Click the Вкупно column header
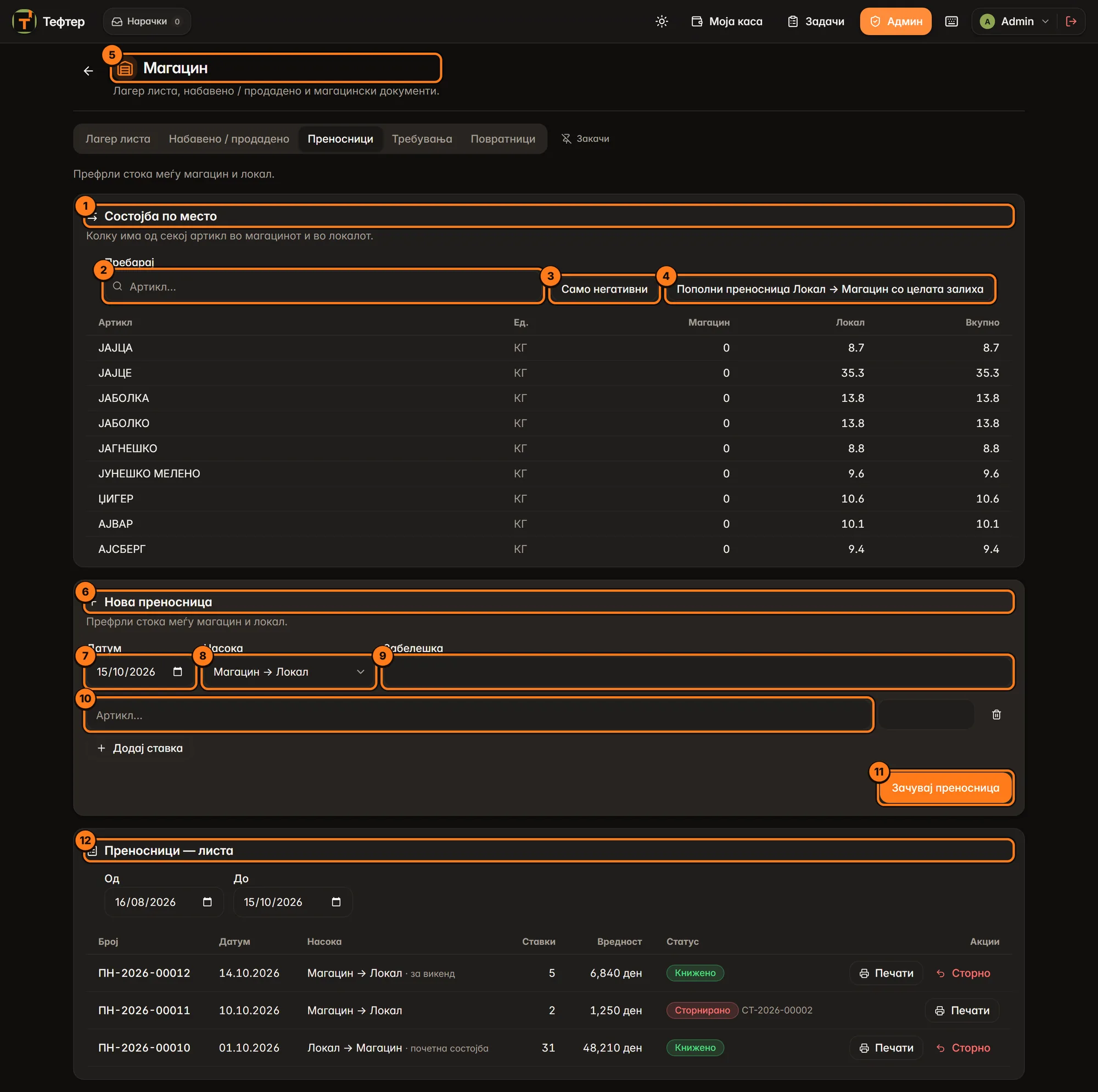This screenshot has width=1098, height=1092. click(x=982, y=322)
